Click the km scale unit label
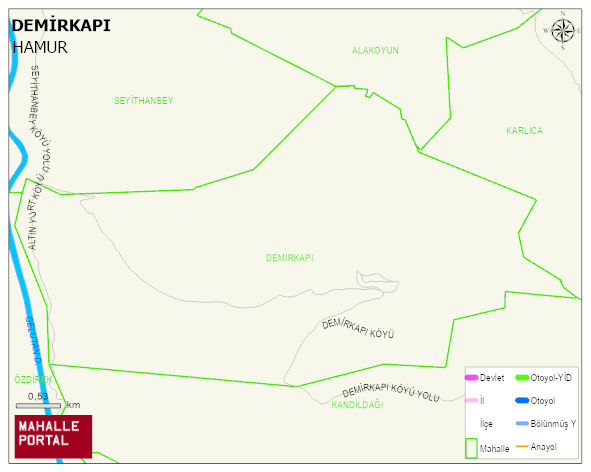The image size is (591, 472). (x=73, y=405)
